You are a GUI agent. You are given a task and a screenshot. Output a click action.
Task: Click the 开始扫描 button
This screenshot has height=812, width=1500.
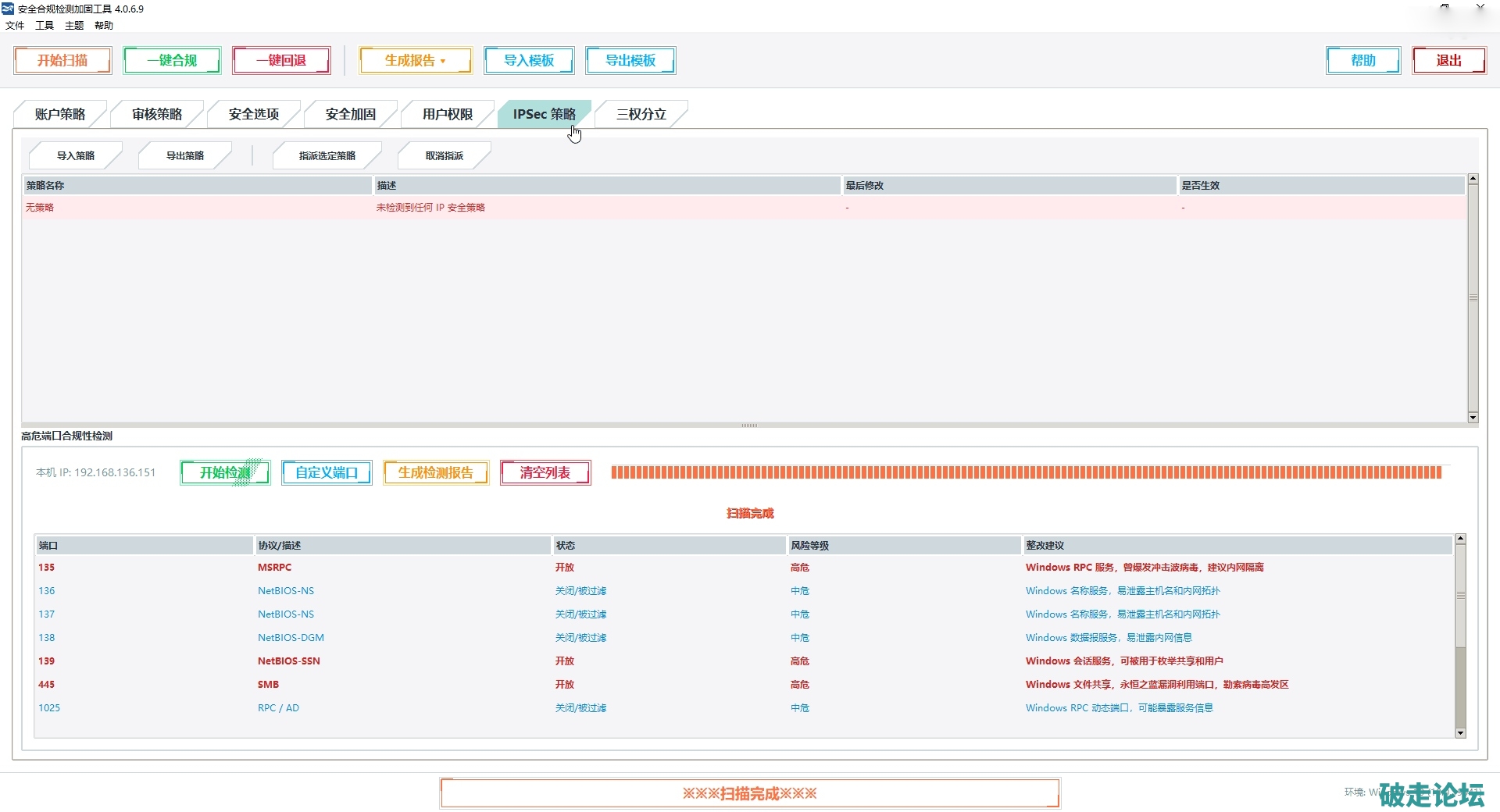point(62,61)
